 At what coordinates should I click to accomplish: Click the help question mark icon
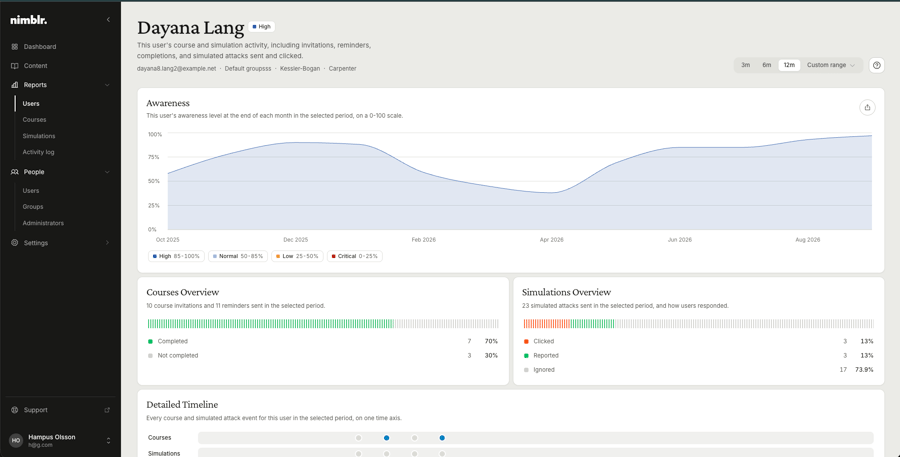(x=876, y=65)
